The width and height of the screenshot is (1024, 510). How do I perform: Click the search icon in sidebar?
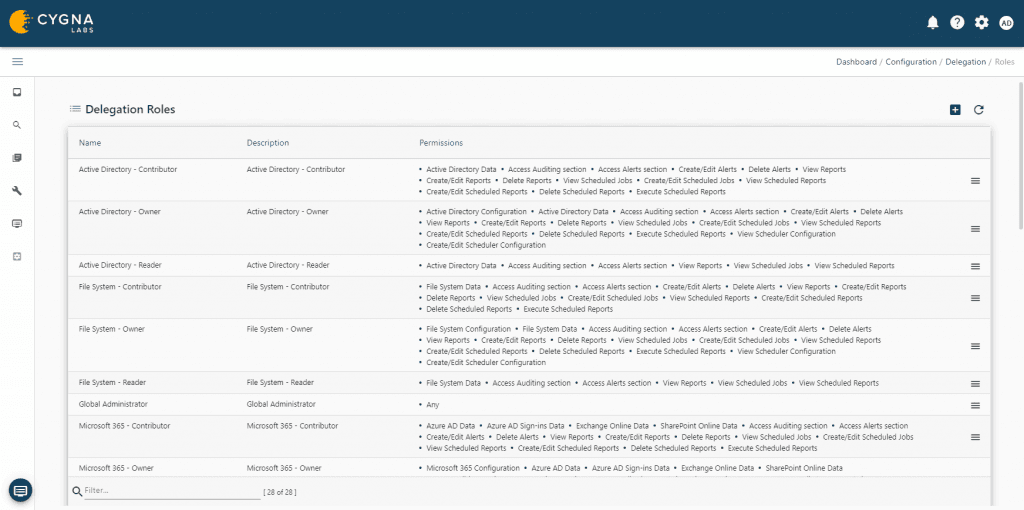[17, 125]
